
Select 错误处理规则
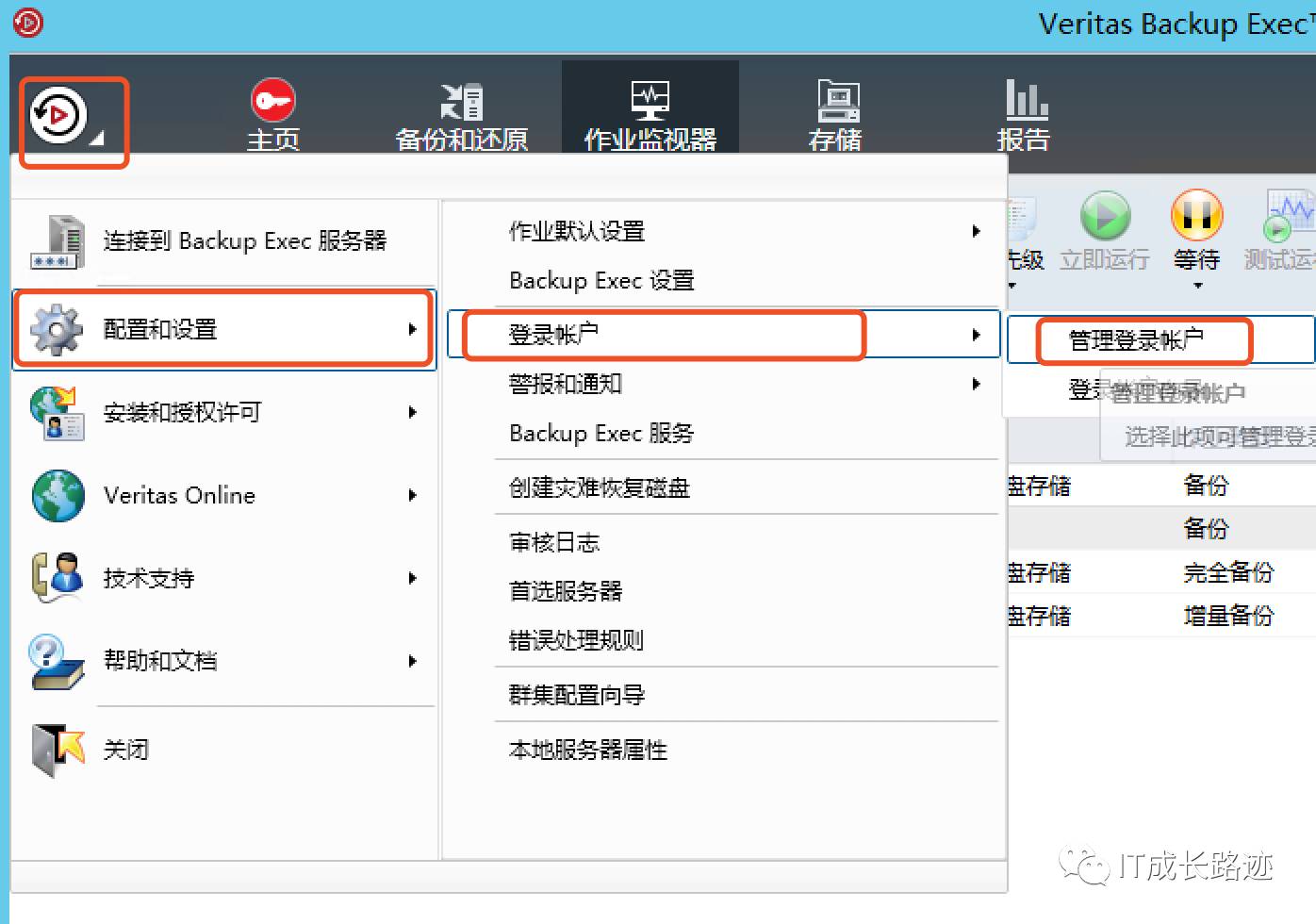click(x=723, y=640)
